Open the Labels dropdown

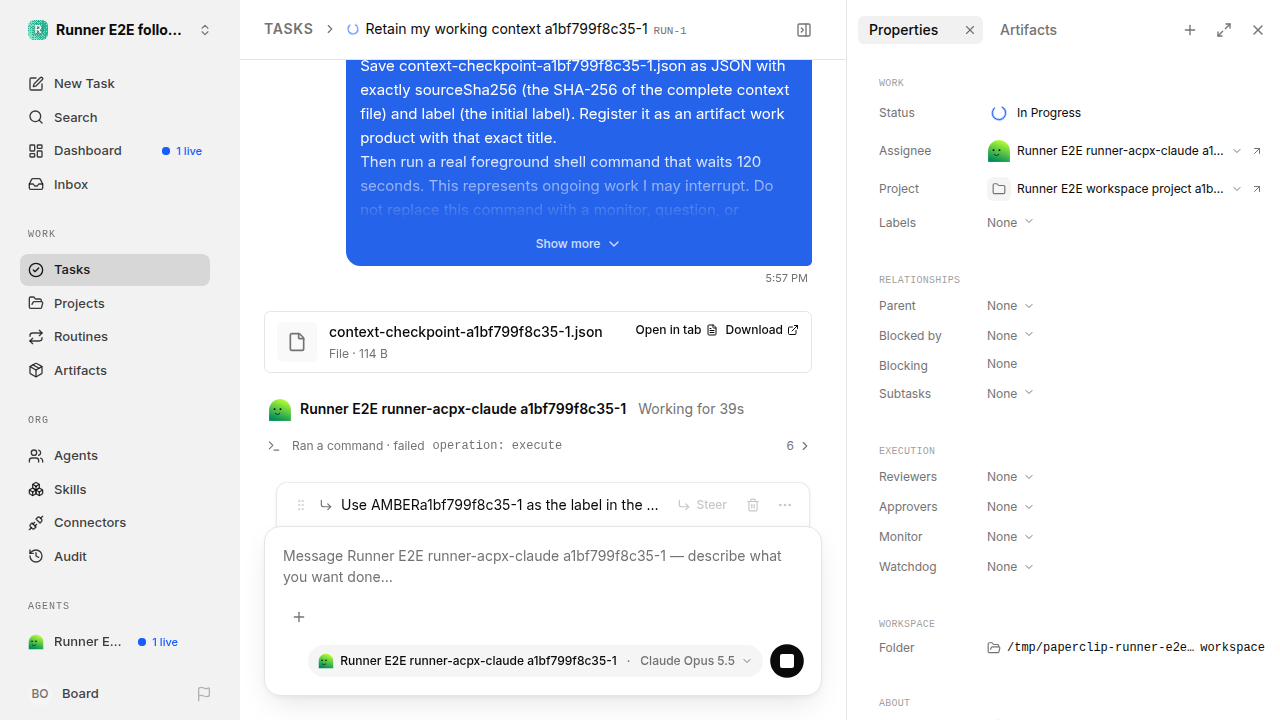1010,223
